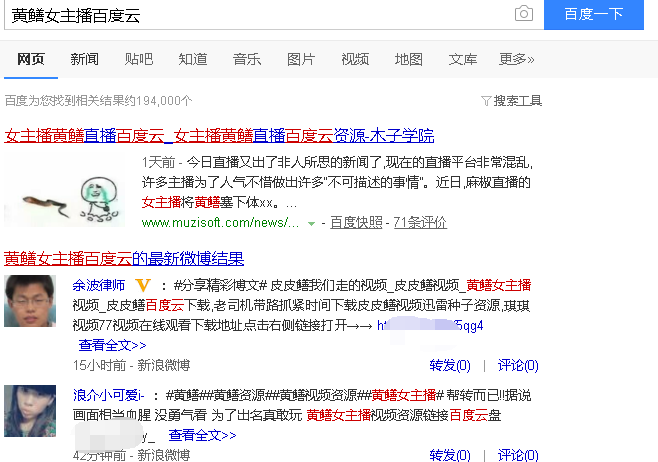This screenshot has width=658, height=462.
Task: Click 浪介小可爱i- profile avatar
Action: point(30,411)
